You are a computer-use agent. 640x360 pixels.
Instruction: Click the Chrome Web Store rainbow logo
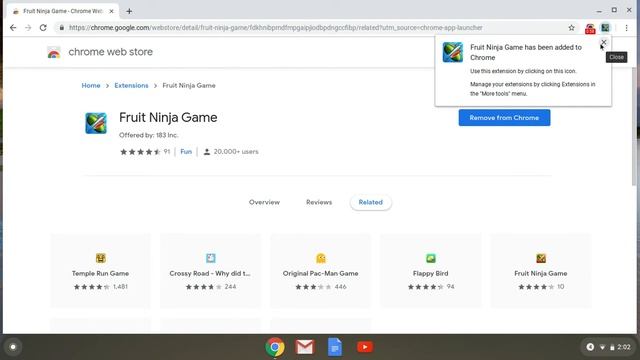tap(54, 52)
